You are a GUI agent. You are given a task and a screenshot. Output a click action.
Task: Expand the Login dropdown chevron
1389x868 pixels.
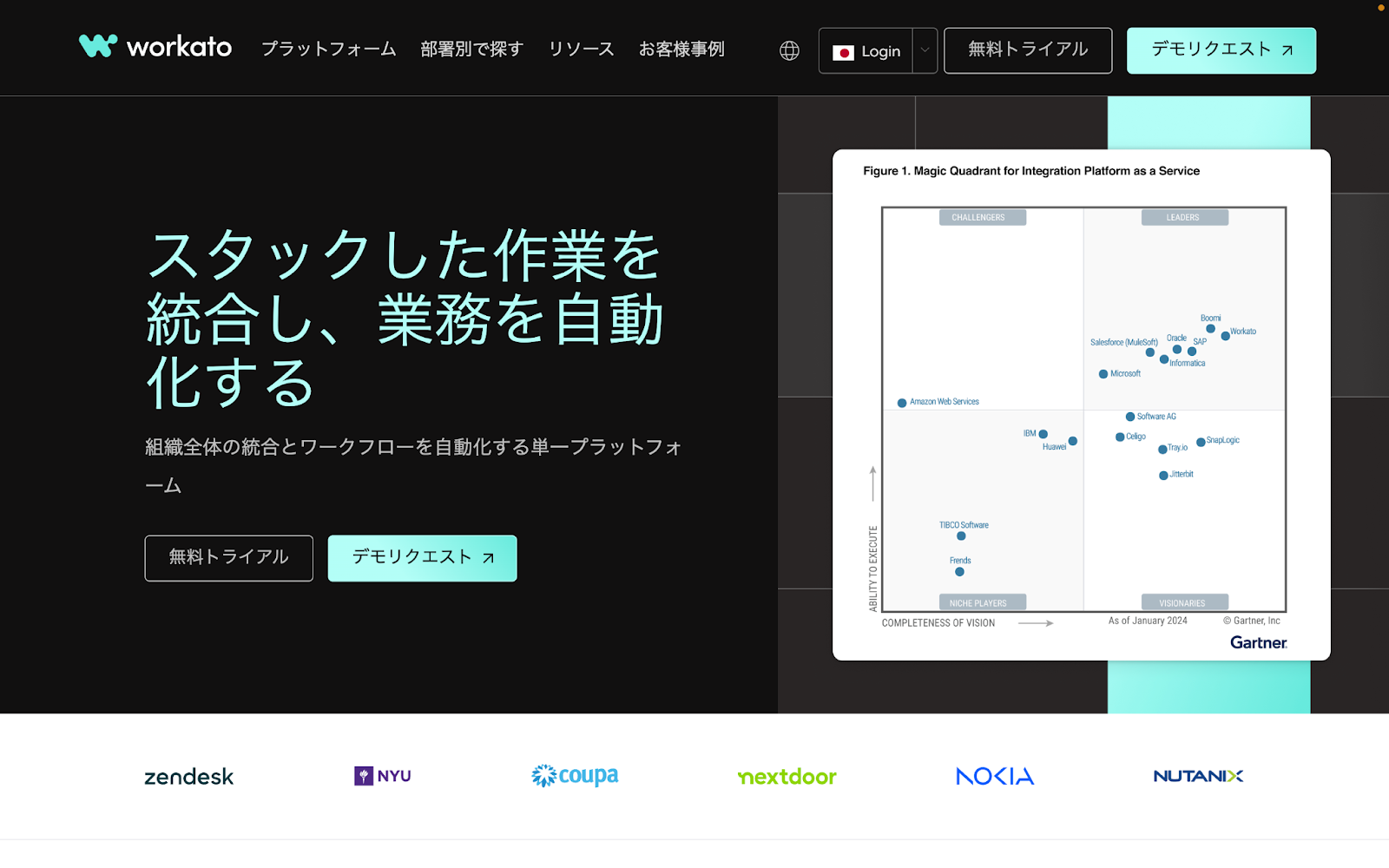pyautogui.click(x=925, y=50)
